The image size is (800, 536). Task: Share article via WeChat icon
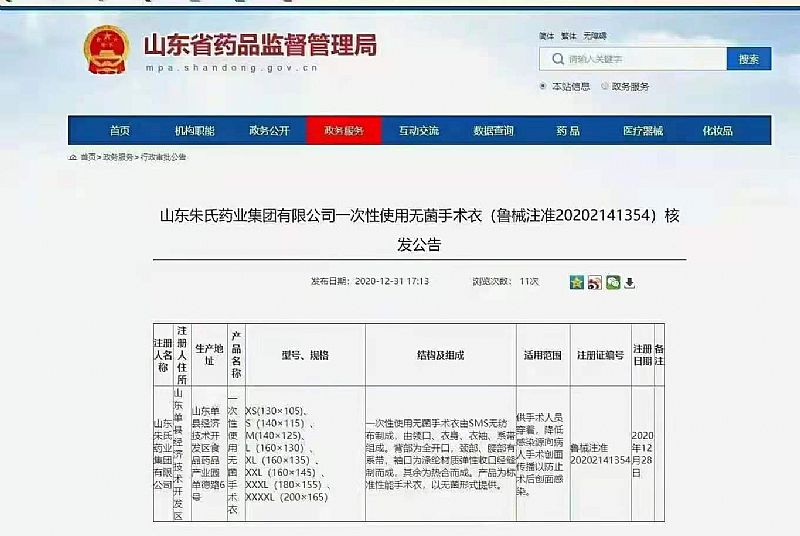[x=613, y=283]
